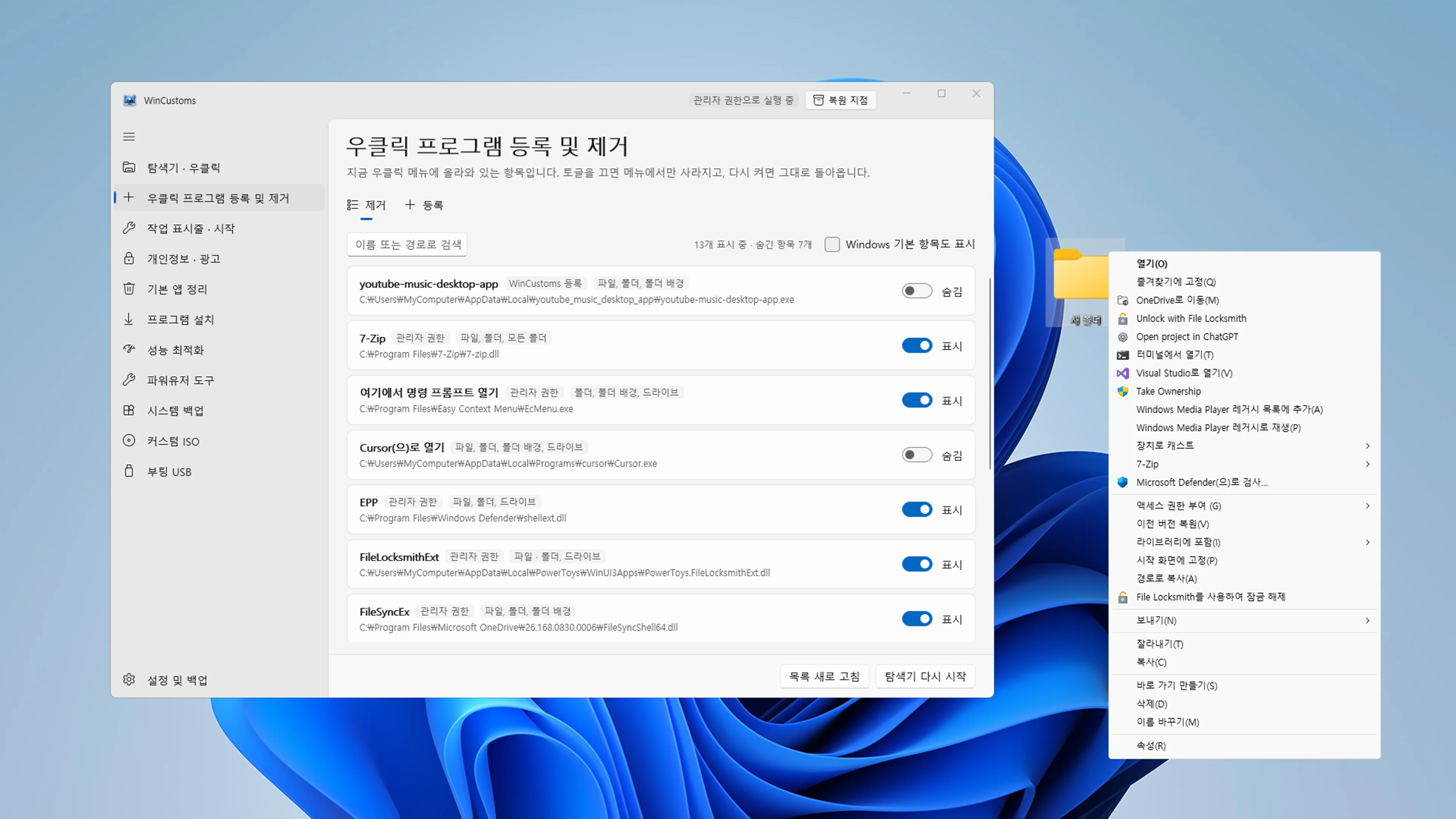
Task: Click the Microsoft Defender shield icon
Action: click(x=1123, y=482)
